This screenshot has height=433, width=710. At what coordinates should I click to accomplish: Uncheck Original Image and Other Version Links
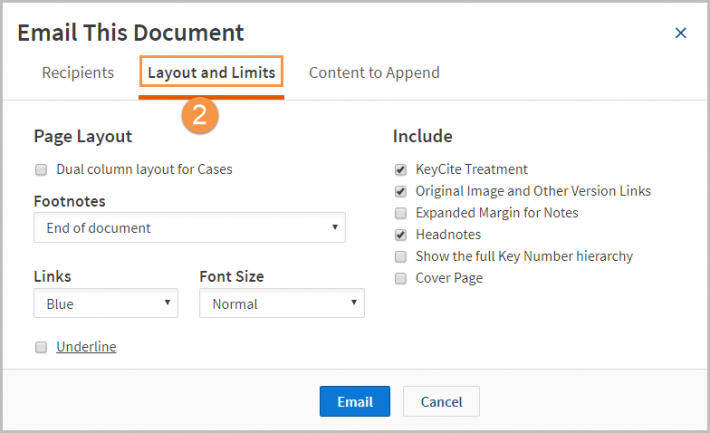[400, 192]
